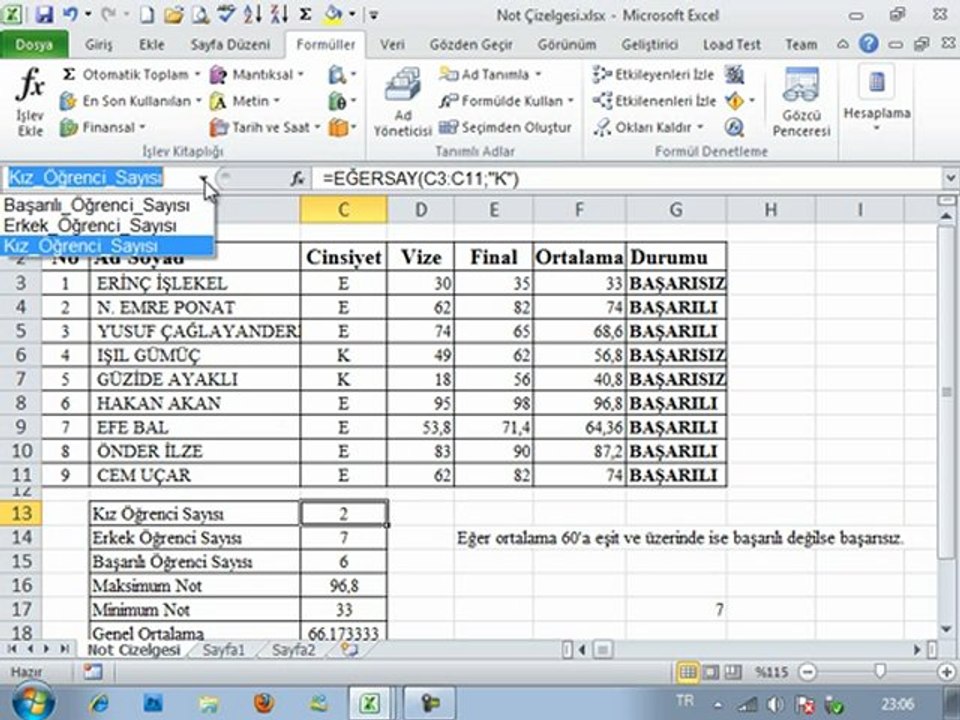Click Seçimden Oluştur create from selection
Screen dimensions: 960x720
506,127
